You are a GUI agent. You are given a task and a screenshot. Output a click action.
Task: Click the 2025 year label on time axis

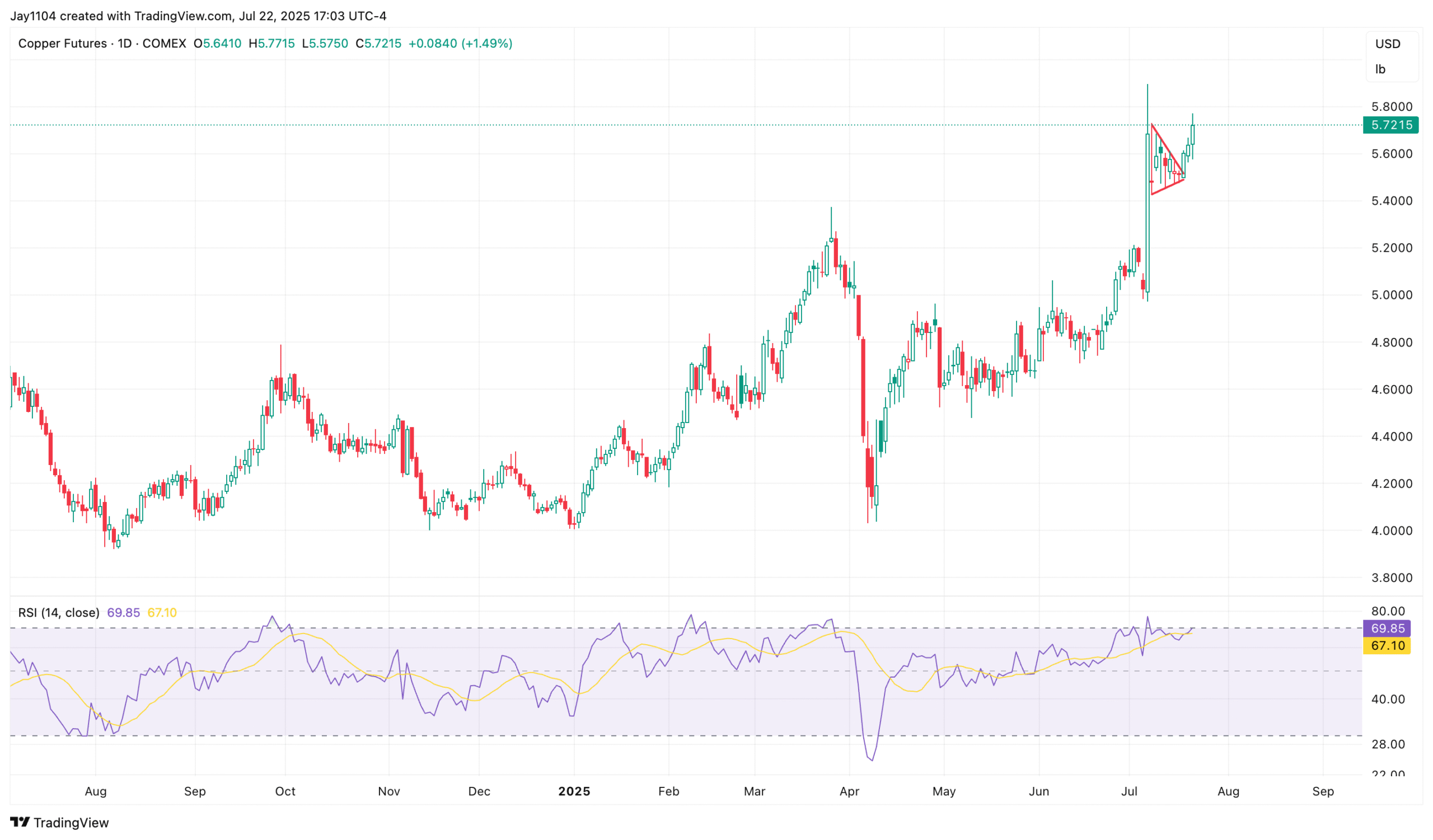(574, 792)
